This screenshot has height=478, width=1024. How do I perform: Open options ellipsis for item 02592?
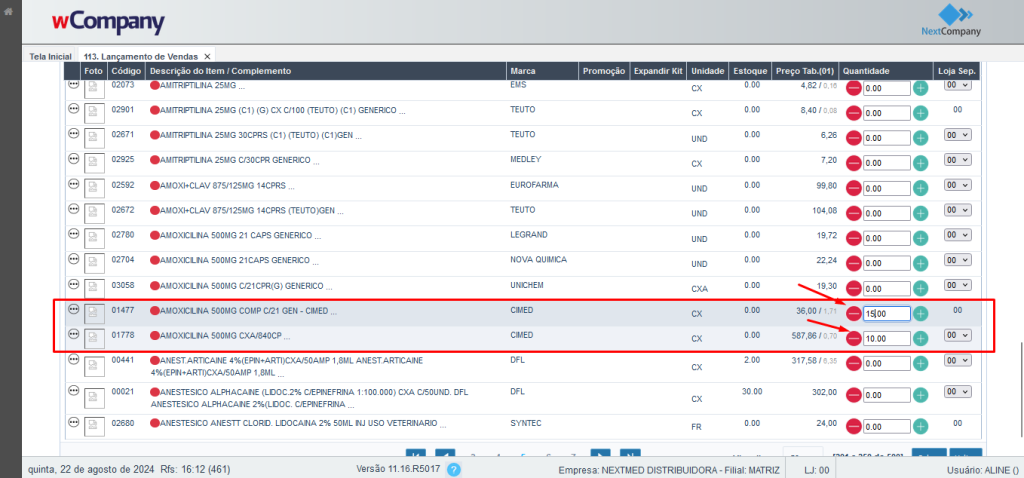tap(73, 185)
